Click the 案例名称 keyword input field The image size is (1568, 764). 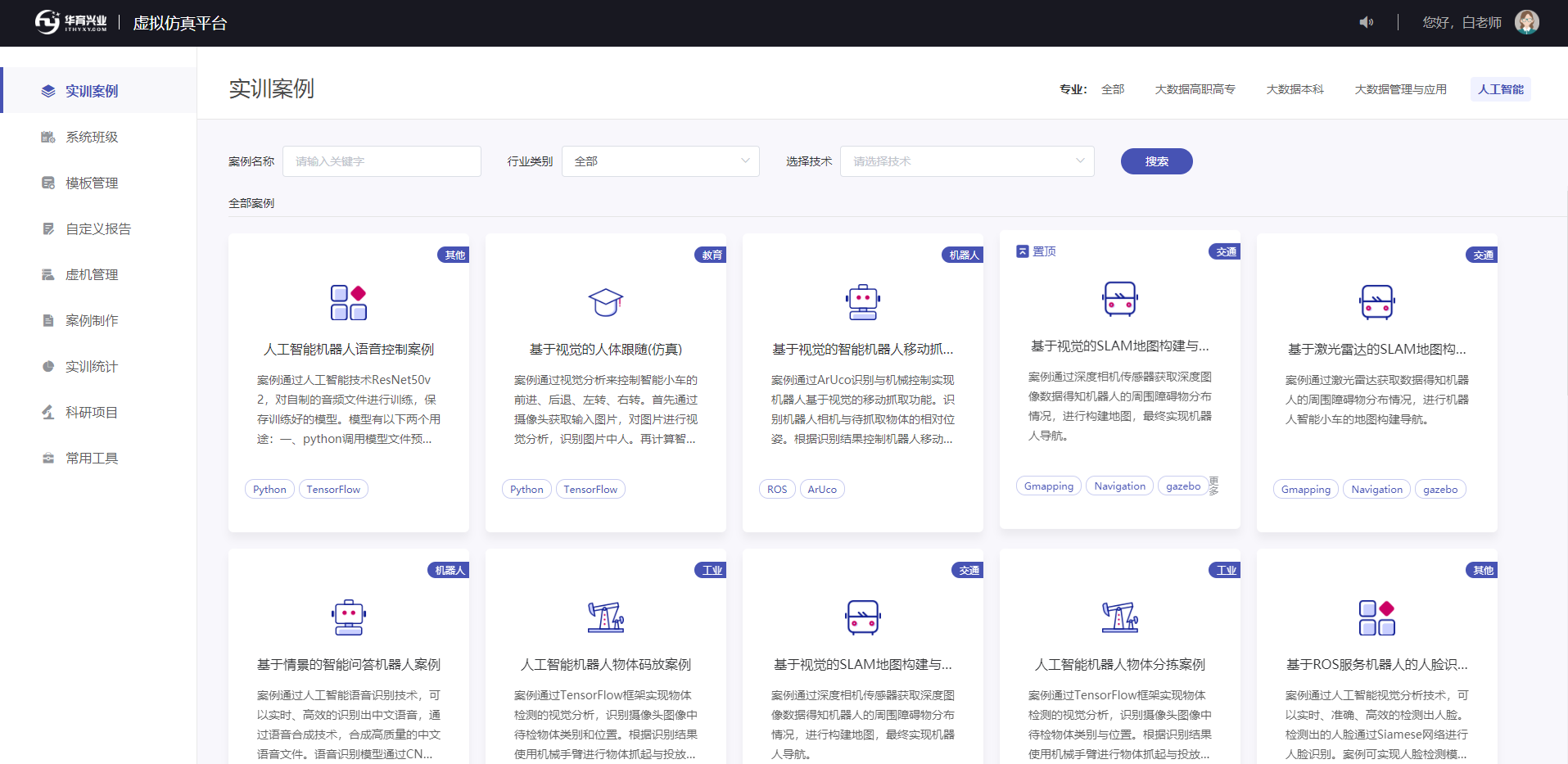tap(382, 161)
